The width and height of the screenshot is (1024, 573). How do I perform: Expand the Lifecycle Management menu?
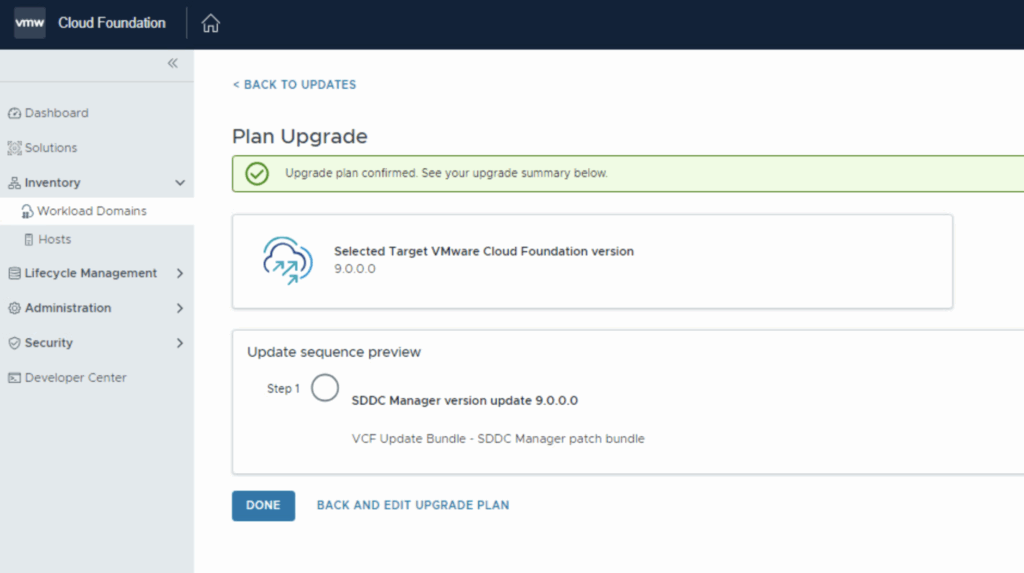pos(180,273)
